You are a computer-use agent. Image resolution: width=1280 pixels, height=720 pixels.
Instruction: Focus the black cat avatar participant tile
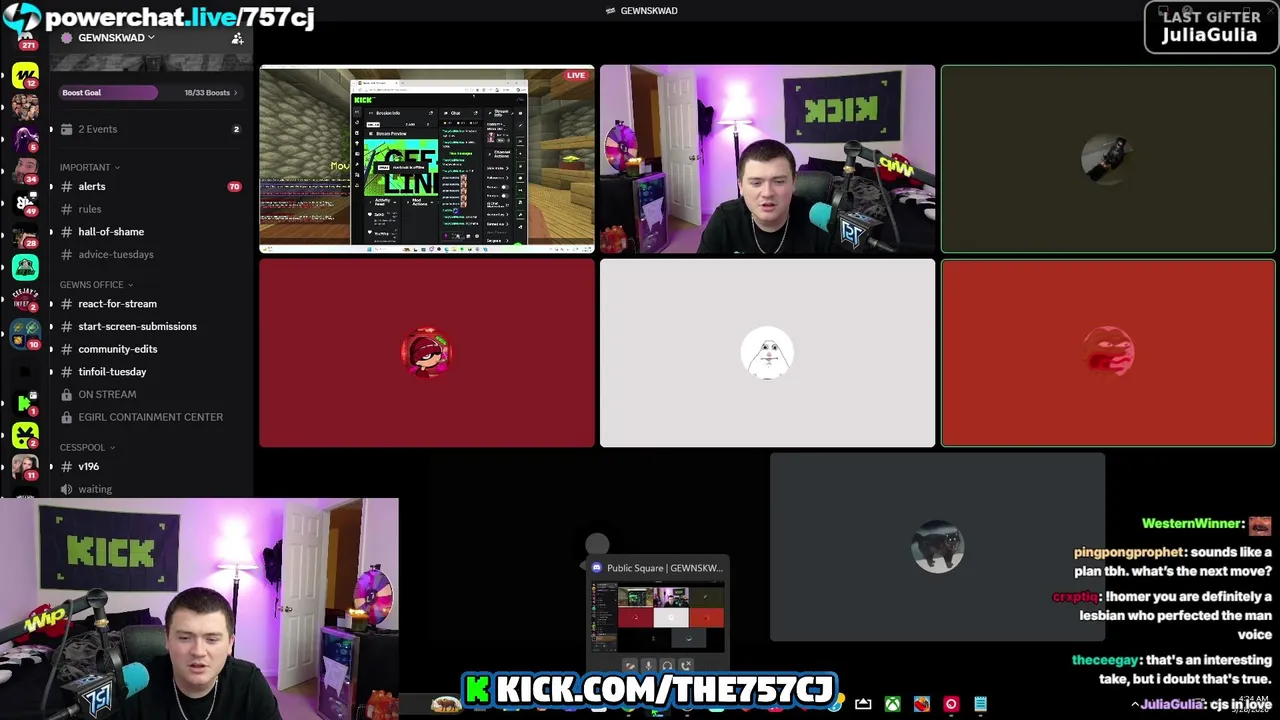tap(937, 547)
